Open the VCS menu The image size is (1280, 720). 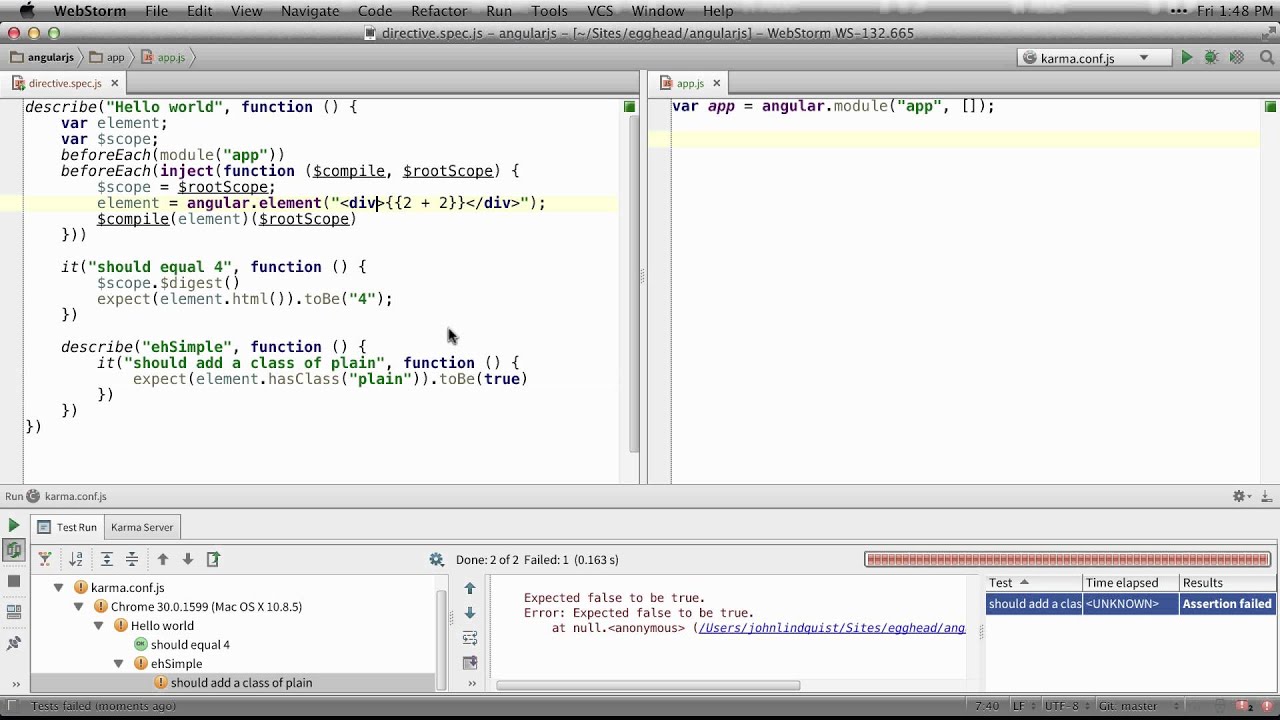point(600,11)
